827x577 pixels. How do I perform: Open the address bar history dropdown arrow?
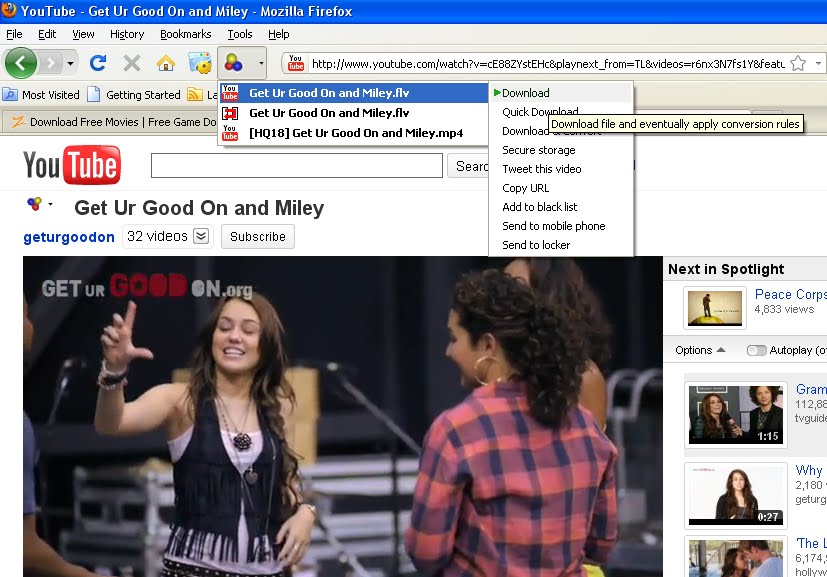click(x=818, y=63)
